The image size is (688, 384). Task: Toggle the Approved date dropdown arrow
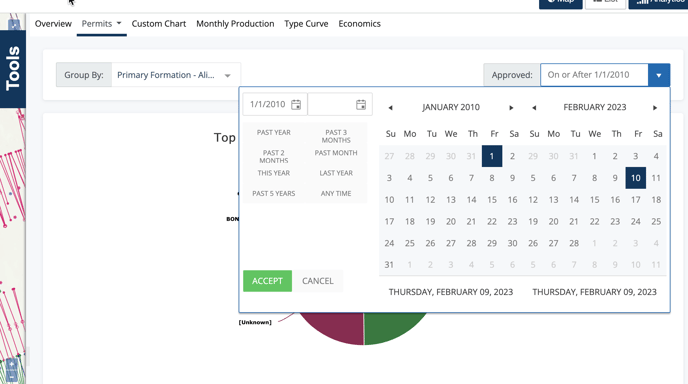(x=659, y=75)
